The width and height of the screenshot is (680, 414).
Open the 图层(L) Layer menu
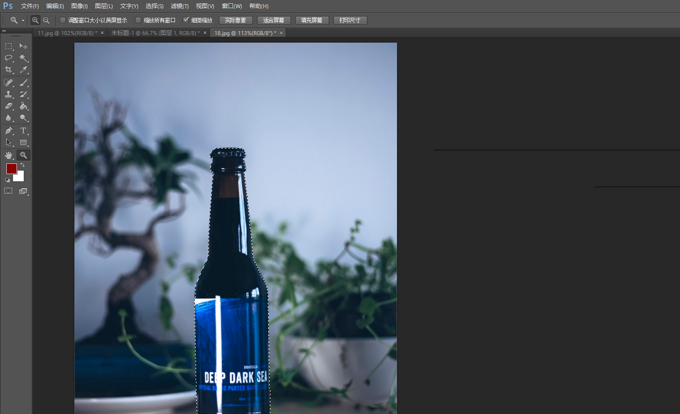[x=104, y=6]
